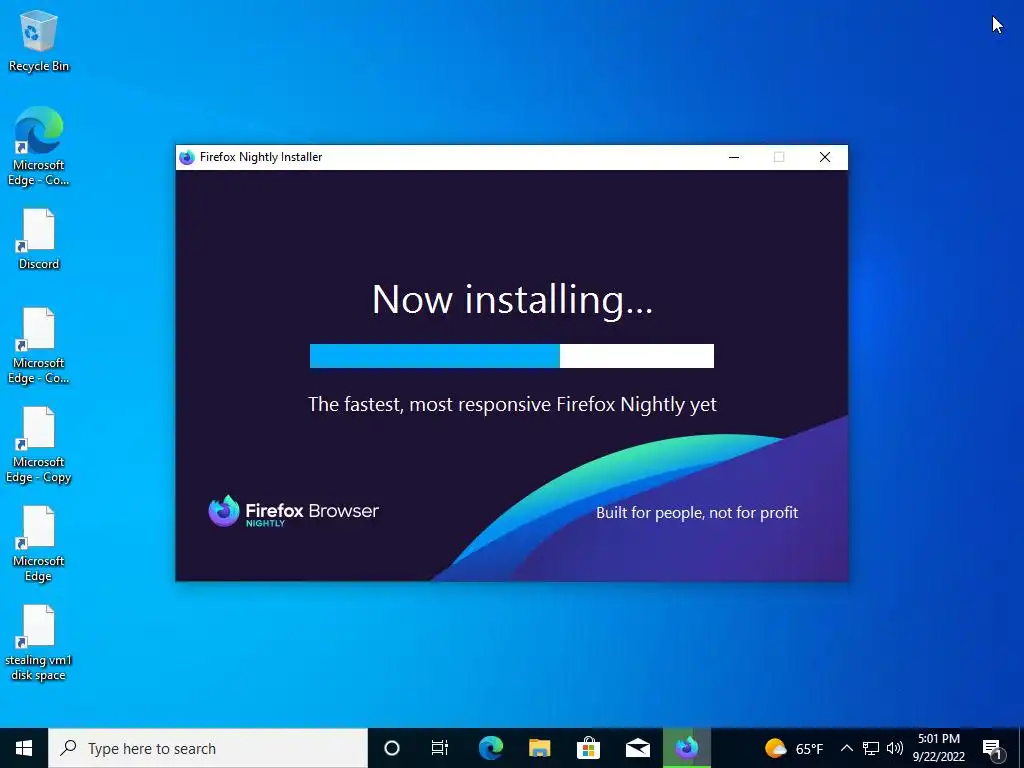The width and height of the screenshot is (1024, 768).
Task: Minimize the Firefox Nightly Installer window
Action: click(734, 157)
